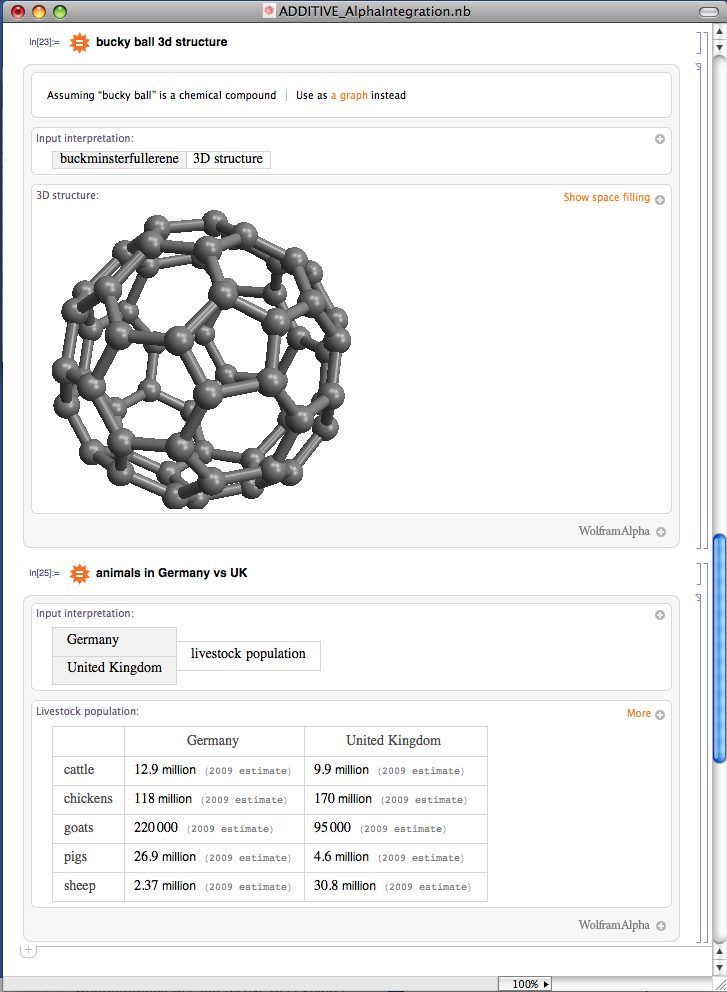Open the 100% magnification popup menu

pyautogui.click(x=525, y=984)
